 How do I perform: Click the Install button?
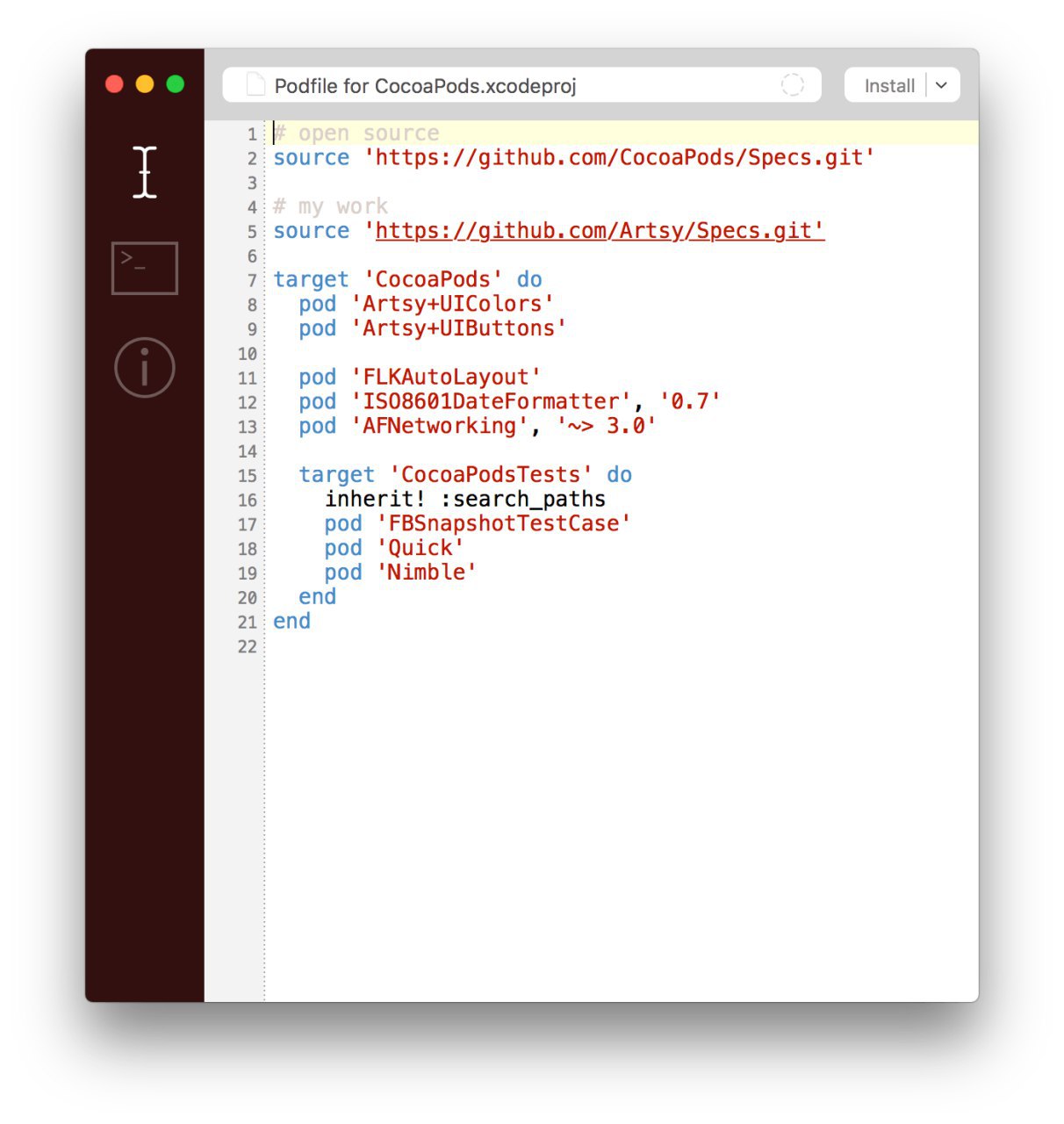coord(888,86)
